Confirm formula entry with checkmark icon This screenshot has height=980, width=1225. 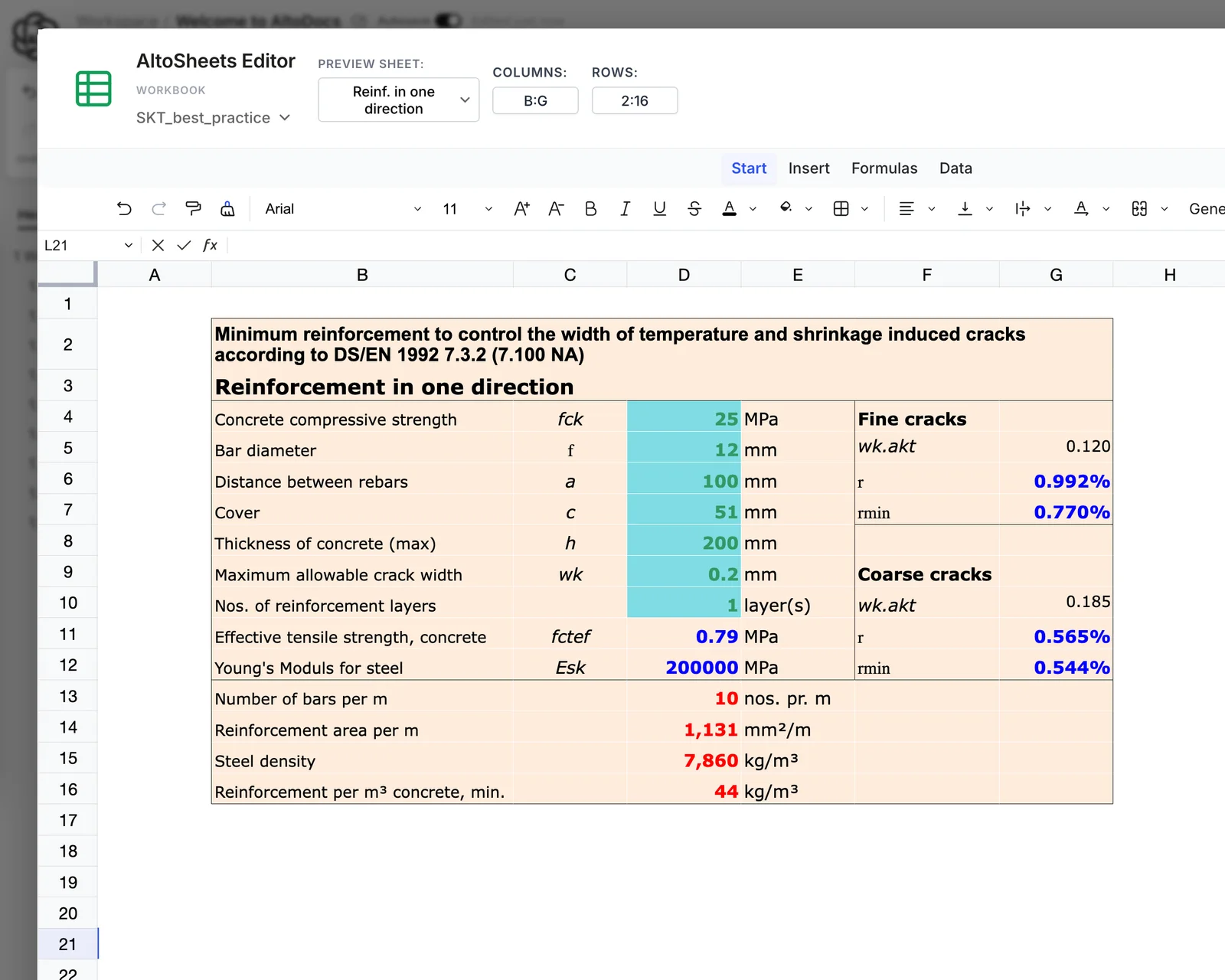point(184,245)
